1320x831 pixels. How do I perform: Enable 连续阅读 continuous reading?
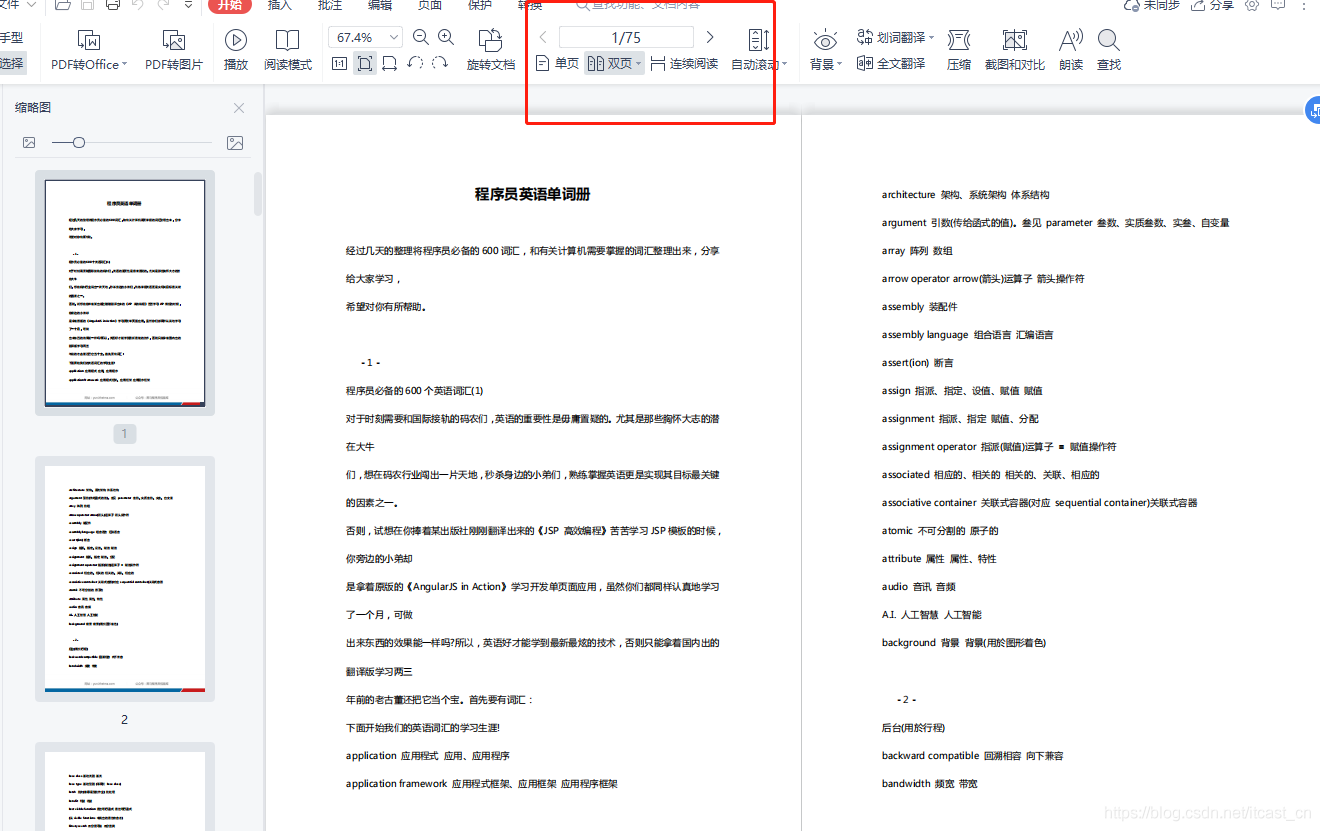point(684,64)
